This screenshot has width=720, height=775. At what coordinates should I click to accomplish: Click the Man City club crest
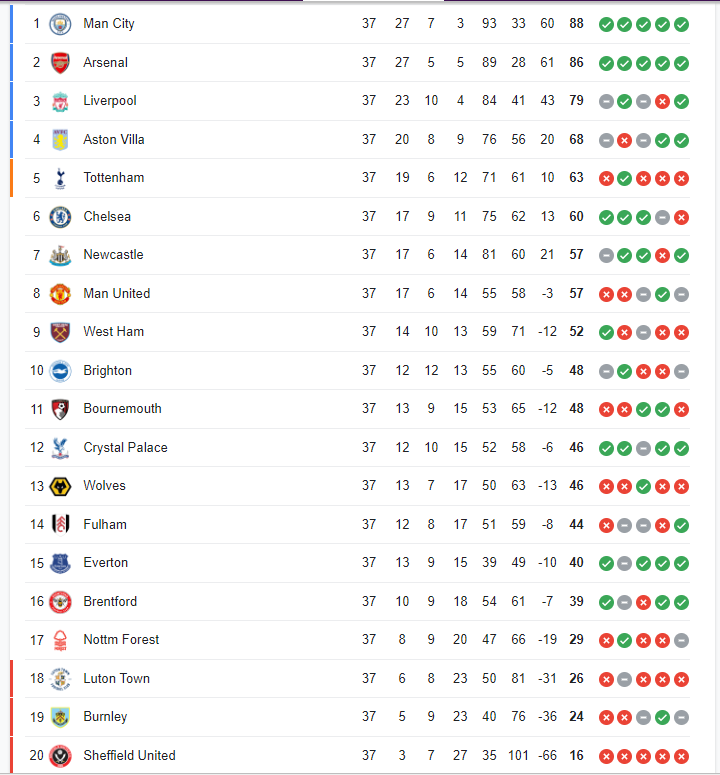point(60,24)
